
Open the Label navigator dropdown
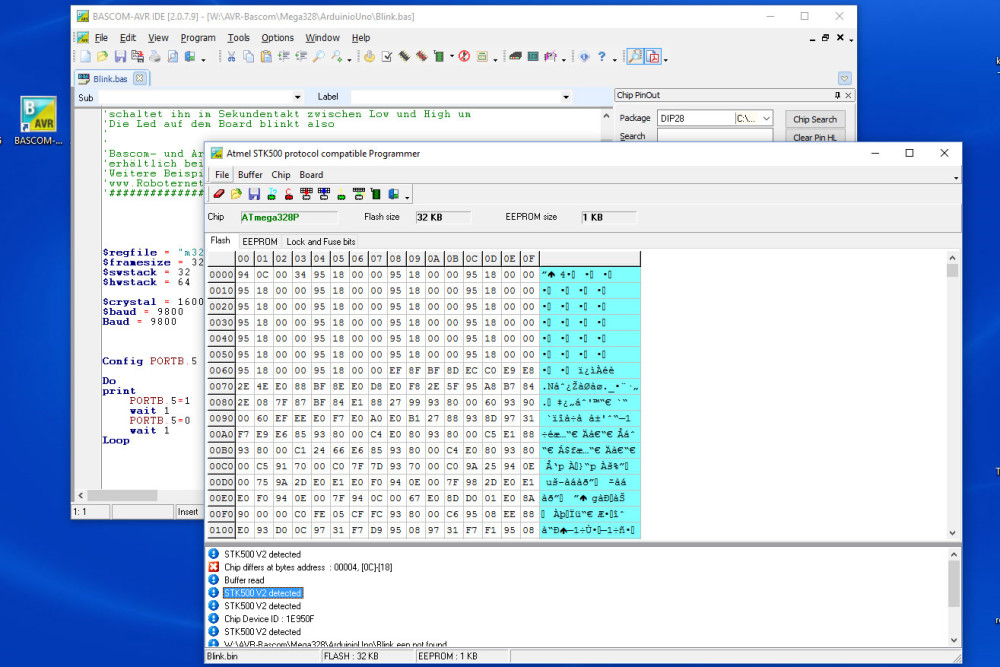[x=565, y=96]
